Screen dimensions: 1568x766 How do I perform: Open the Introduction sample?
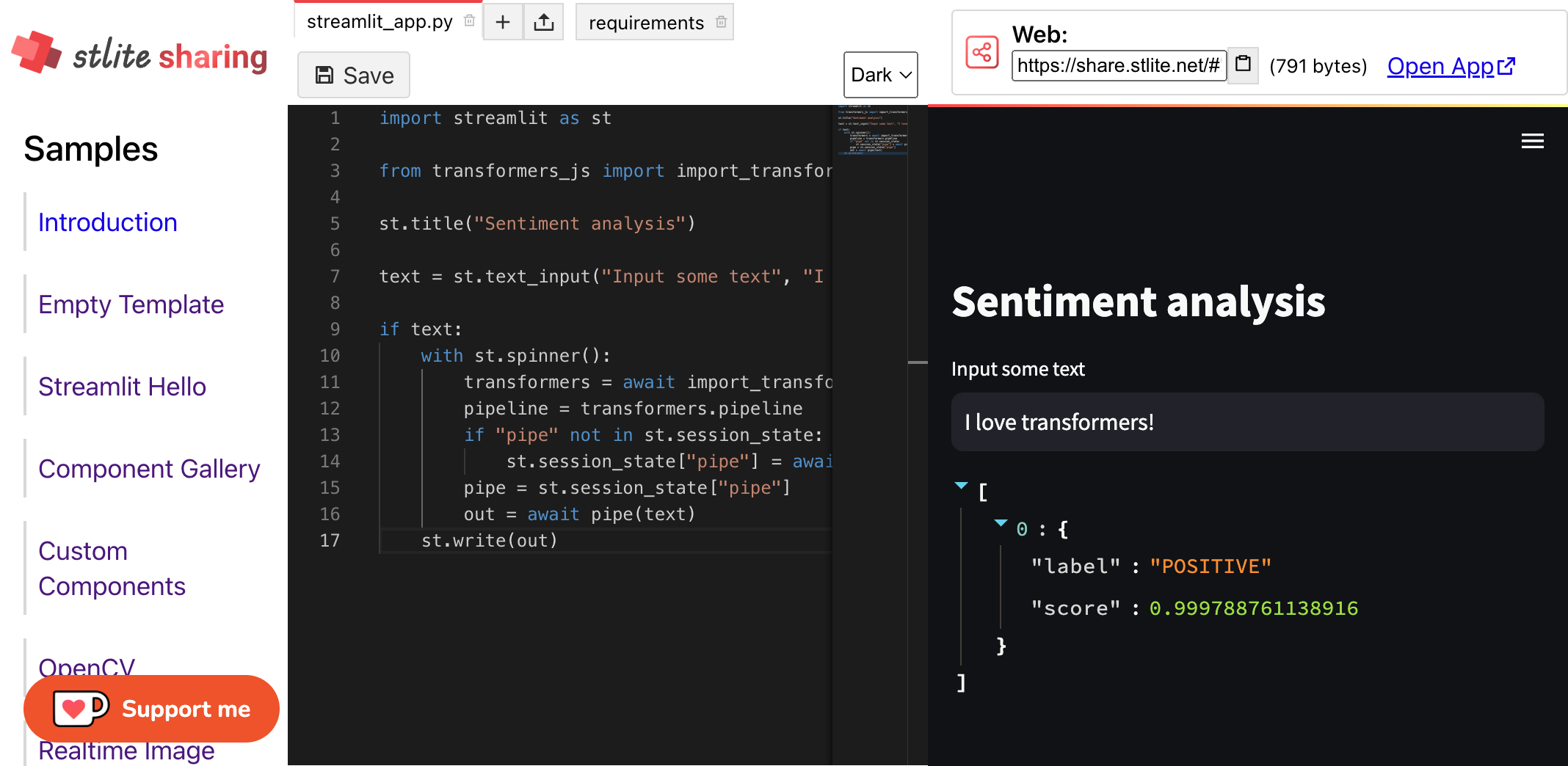(x=108, y=222)
